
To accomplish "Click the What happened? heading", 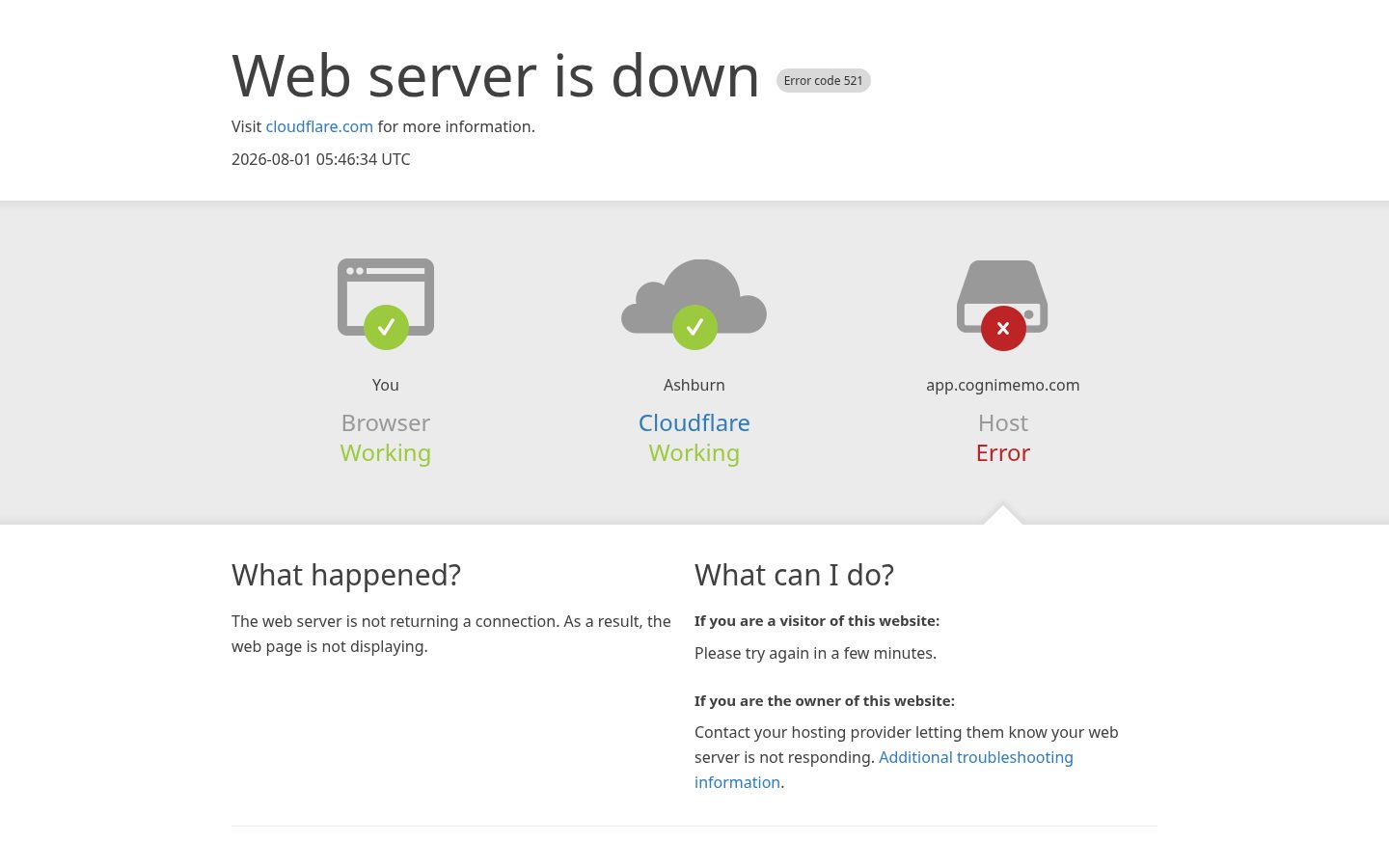I will tap(346, 575).
